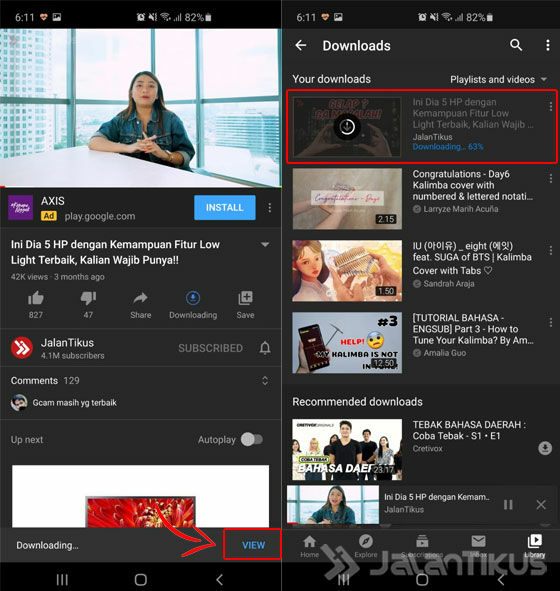Tap the notification bell for JalanTikus
Viewport: 560px width, 591px height.
tap(265, 348)
